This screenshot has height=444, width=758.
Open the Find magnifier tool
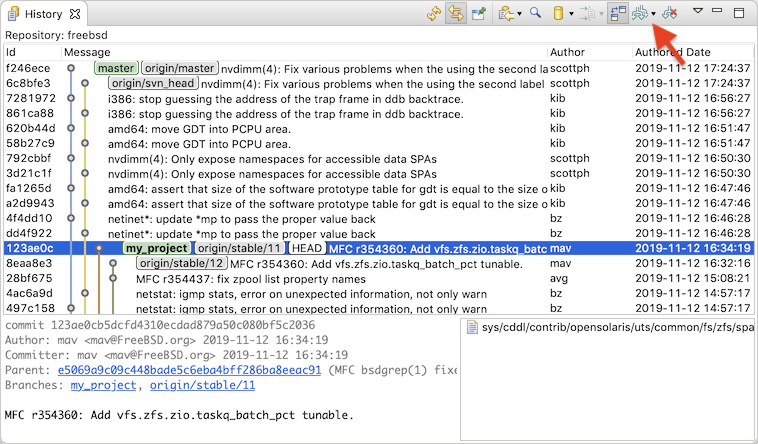[x=535, y=13]
